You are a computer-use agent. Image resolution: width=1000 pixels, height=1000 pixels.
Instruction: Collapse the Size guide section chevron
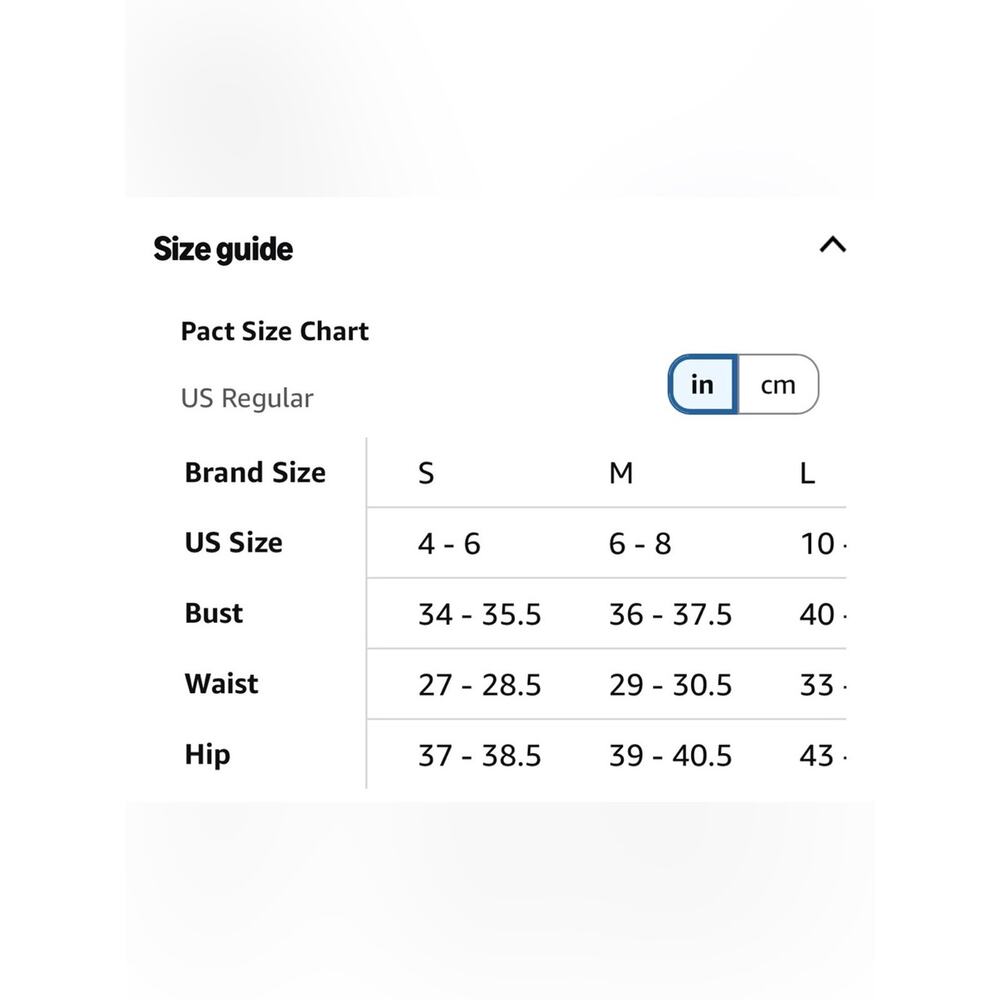tap(832, 245)
